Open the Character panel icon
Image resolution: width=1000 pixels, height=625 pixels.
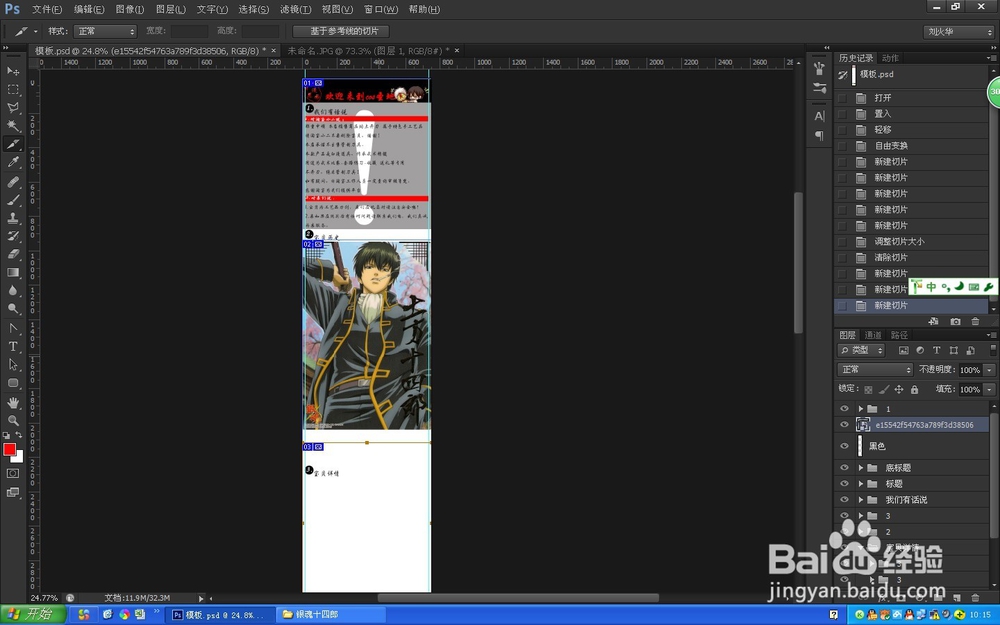[820, 116]
